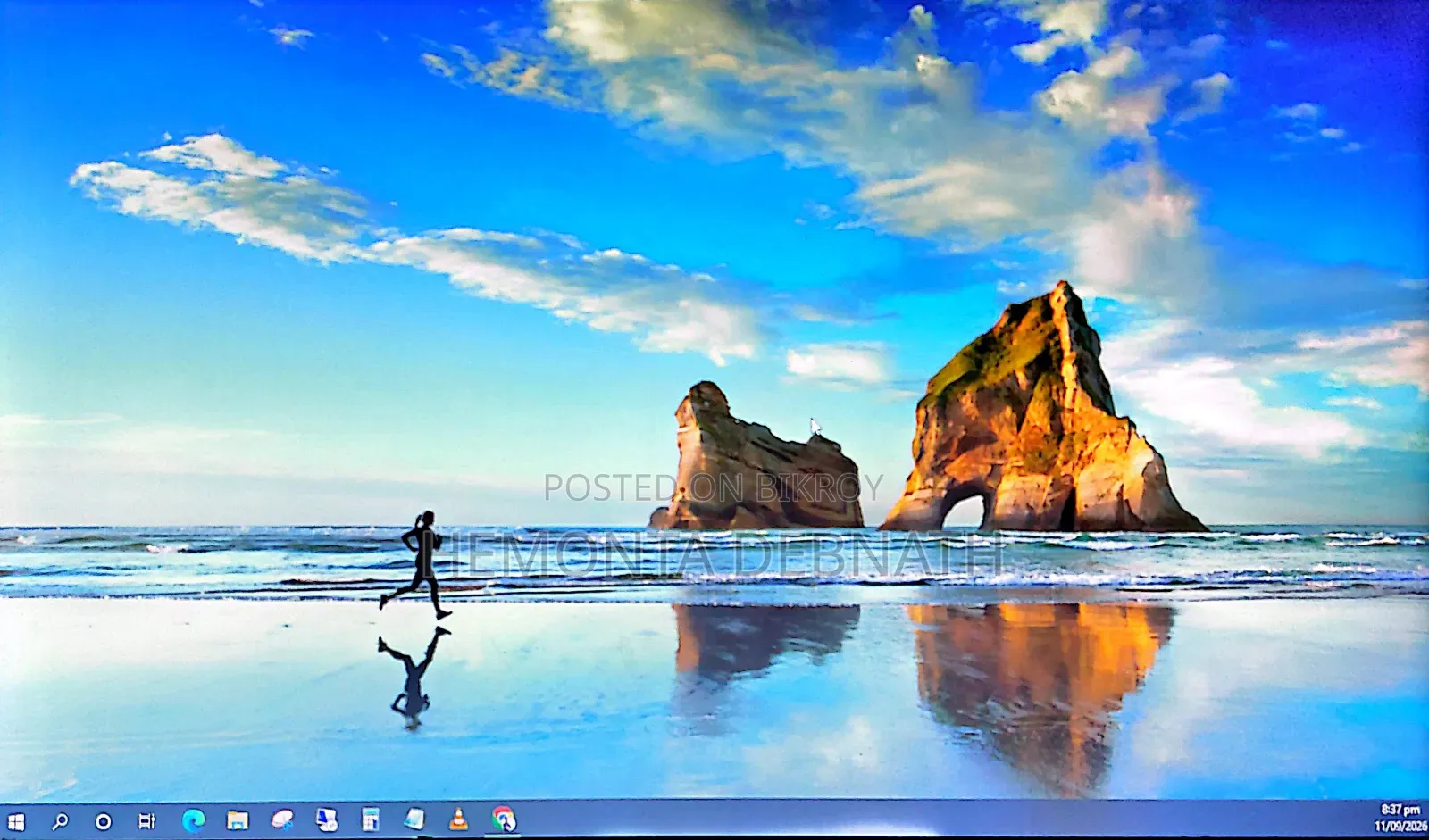Image resolution: width=1429 pixels, height=840 pixels.
Task: Launch Cortana from the circle icon
Action: pyautogui.click(x=104, y=820)
